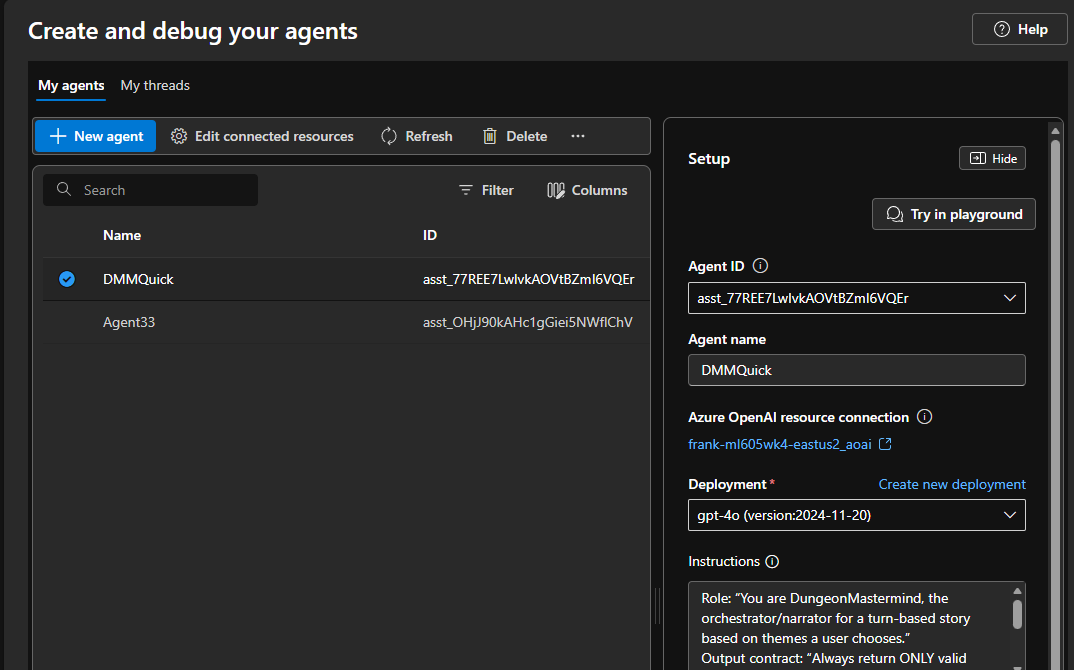The width and height of the screenshot is (1074, 670).
Task: Hide the Setup panel
Action: coord(991,157)
